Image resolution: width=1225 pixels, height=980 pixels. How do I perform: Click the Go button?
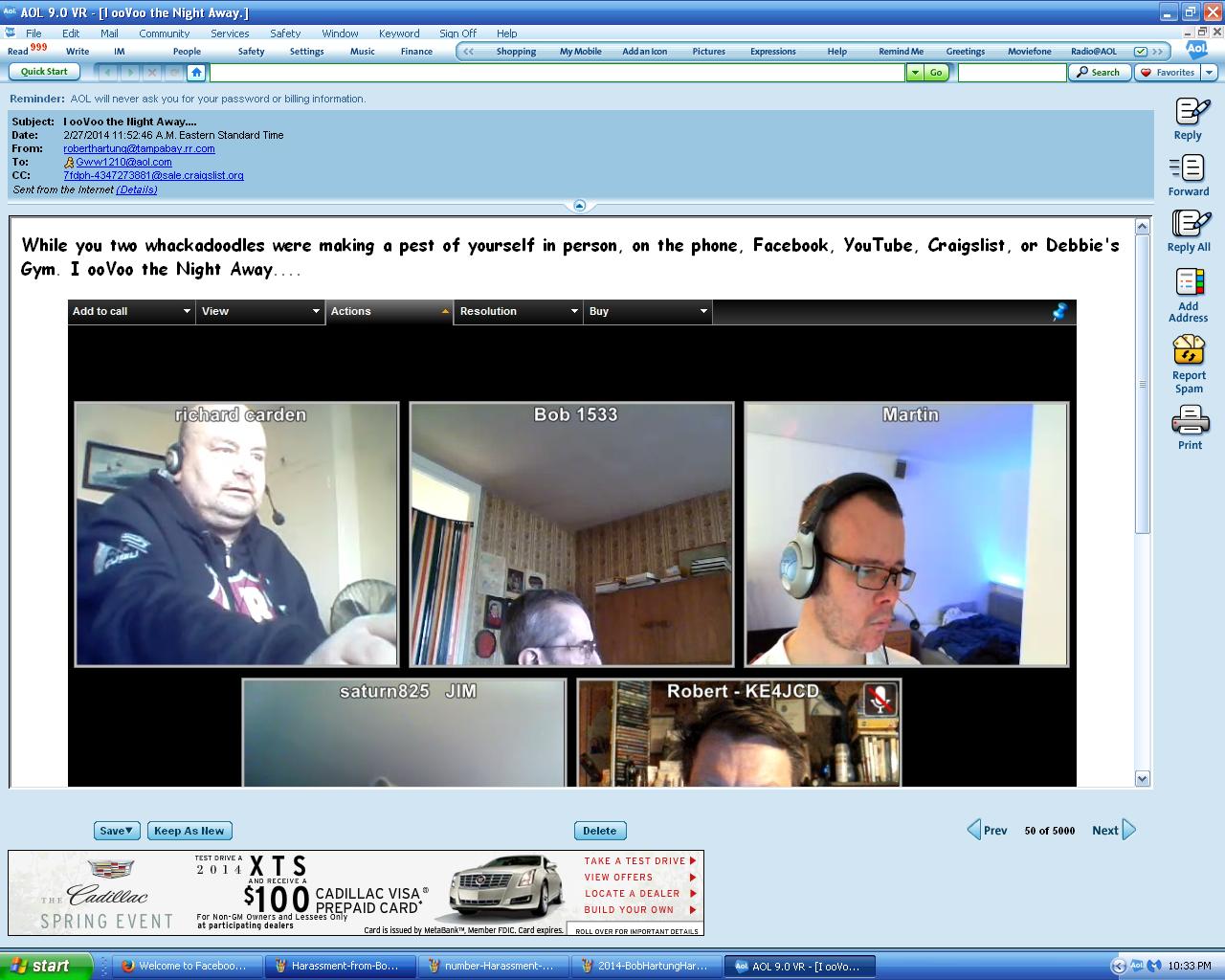936,72
